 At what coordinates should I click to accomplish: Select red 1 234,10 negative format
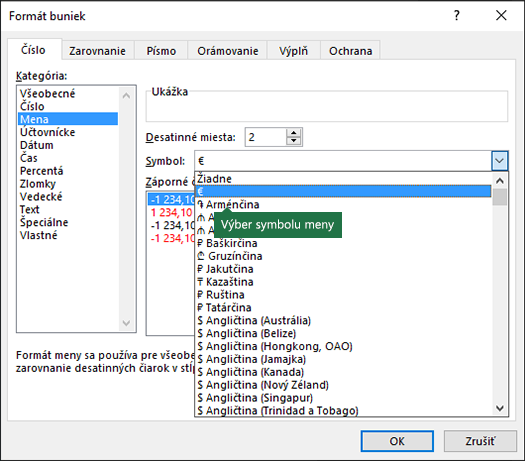tap(171, 212)
